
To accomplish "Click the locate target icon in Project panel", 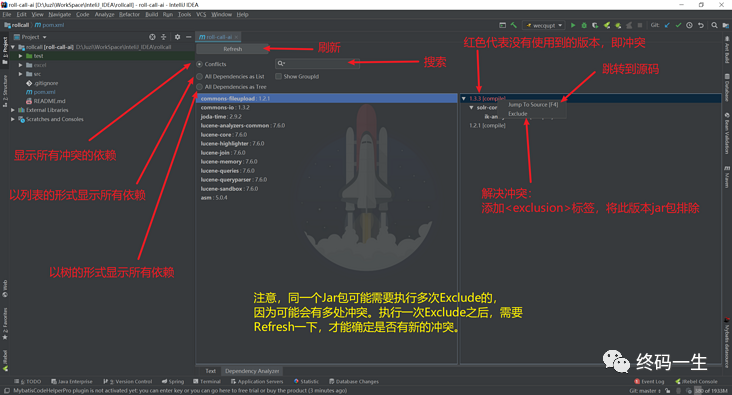I will point(152,37).
